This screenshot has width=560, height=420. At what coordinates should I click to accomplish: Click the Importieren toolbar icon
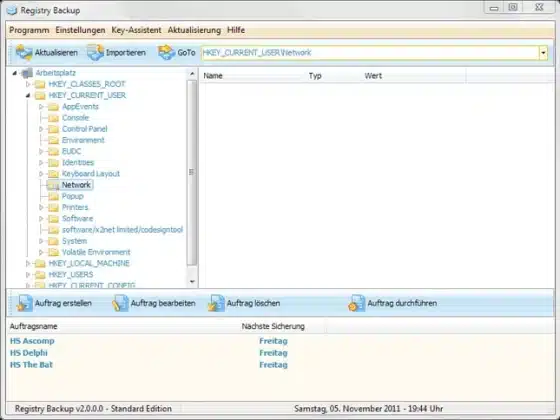pos(95,52)
